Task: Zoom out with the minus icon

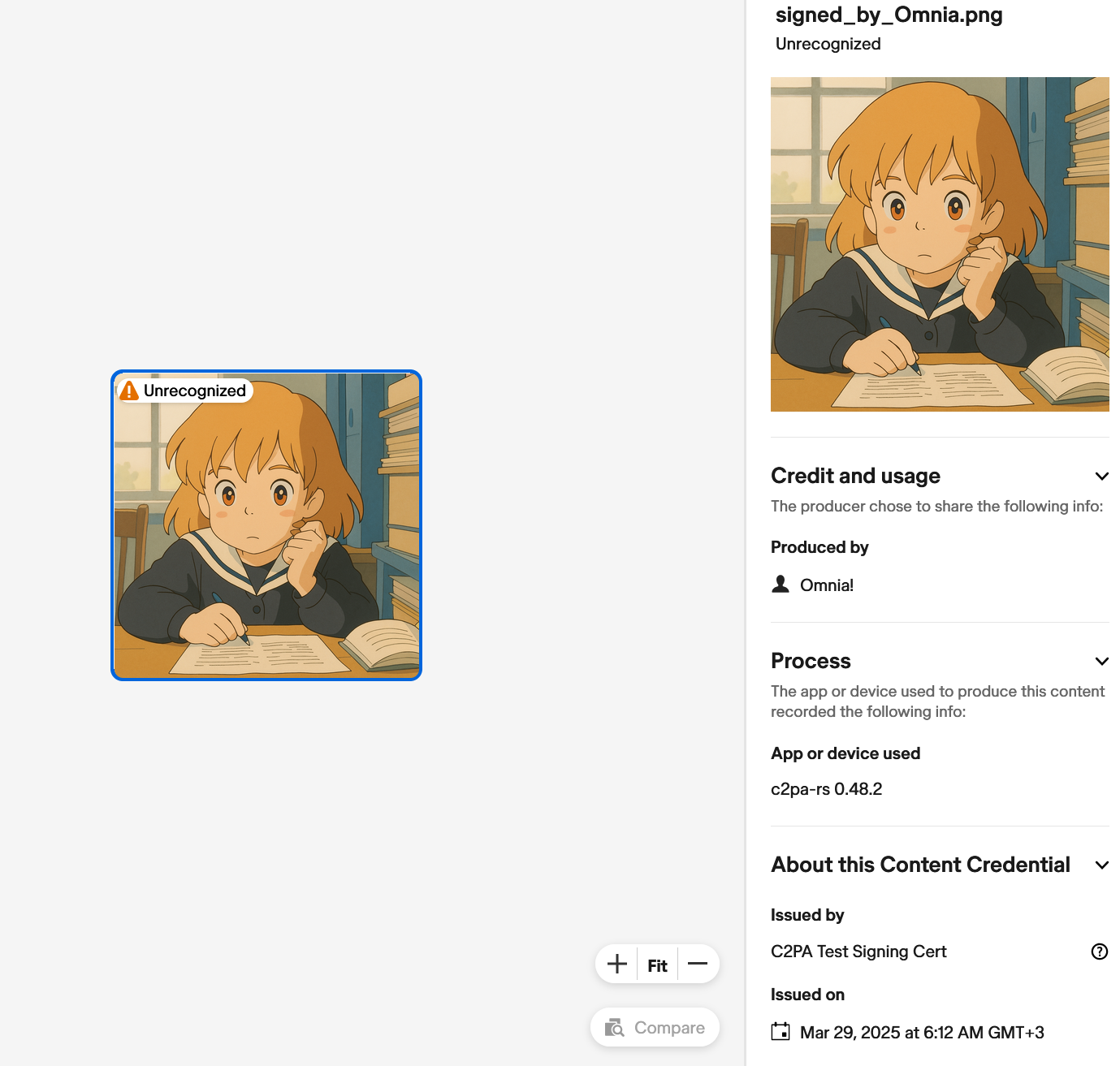Action: (698, 964)
